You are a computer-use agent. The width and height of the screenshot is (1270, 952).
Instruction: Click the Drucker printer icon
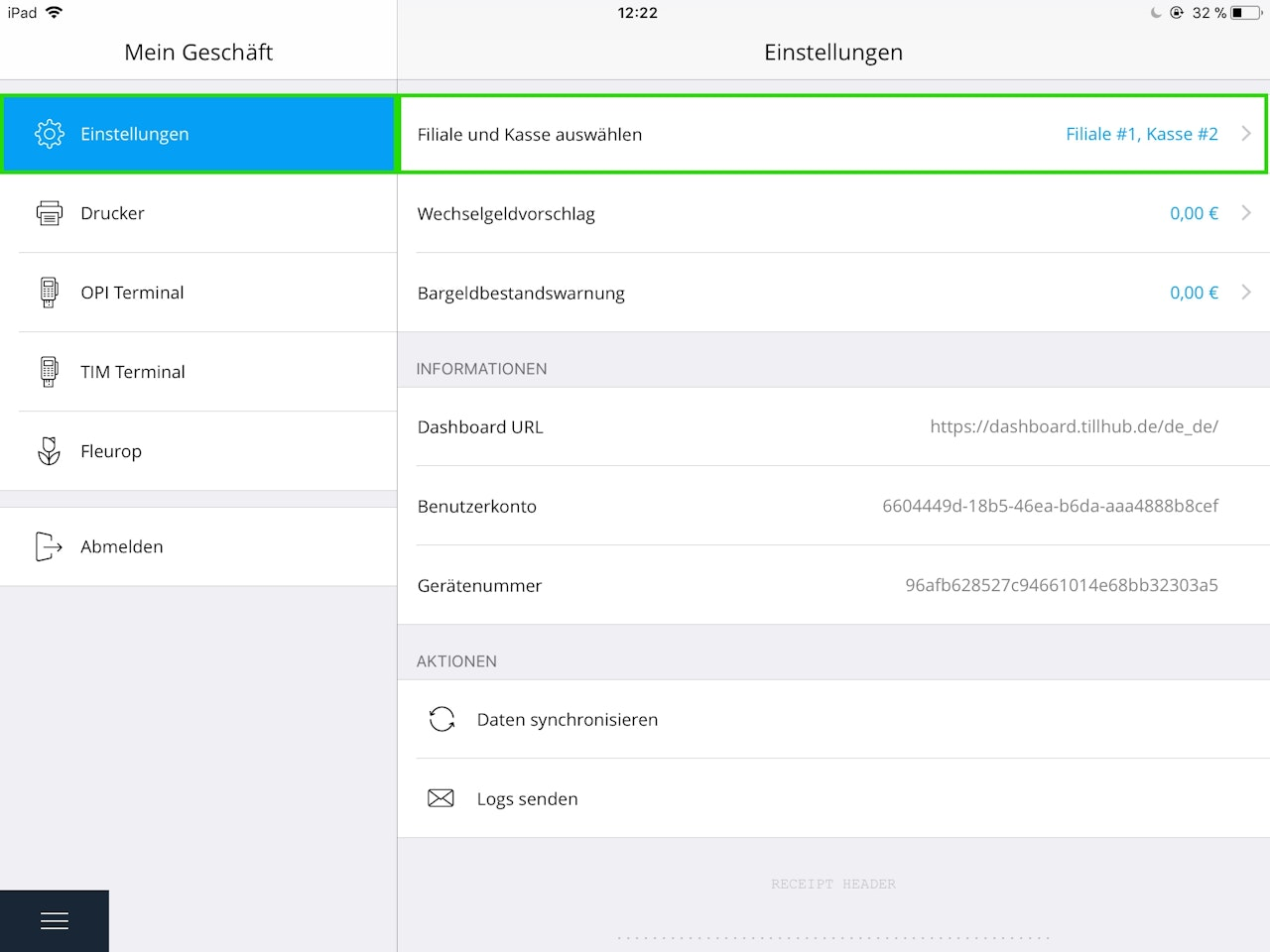point(49,213)
